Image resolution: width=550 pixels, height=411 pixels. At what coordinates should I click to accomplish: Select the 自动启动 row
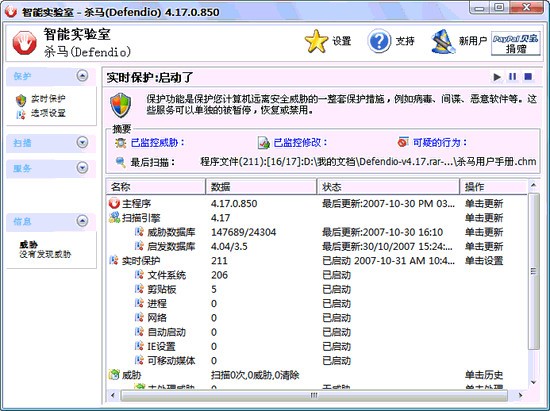point(317,332)
